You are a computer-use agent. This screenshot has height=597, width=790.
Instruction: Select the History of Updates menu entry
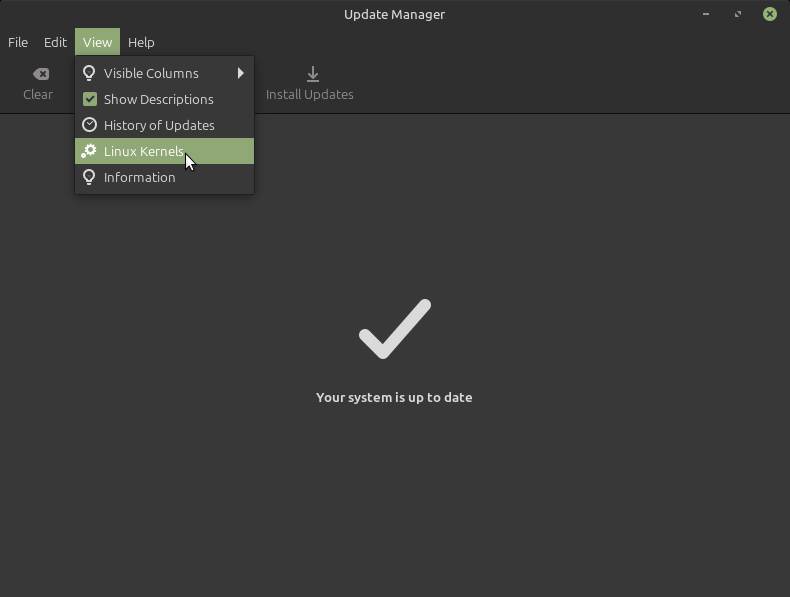[x=159, y=125]
